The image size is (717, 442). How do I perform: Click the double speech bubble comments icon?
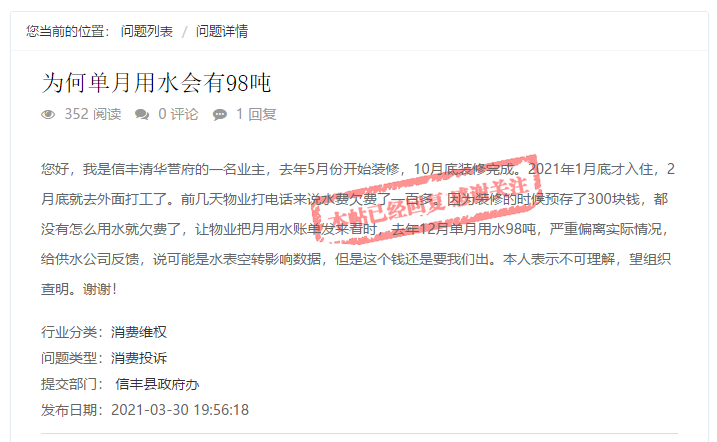(x=142, y=114)
